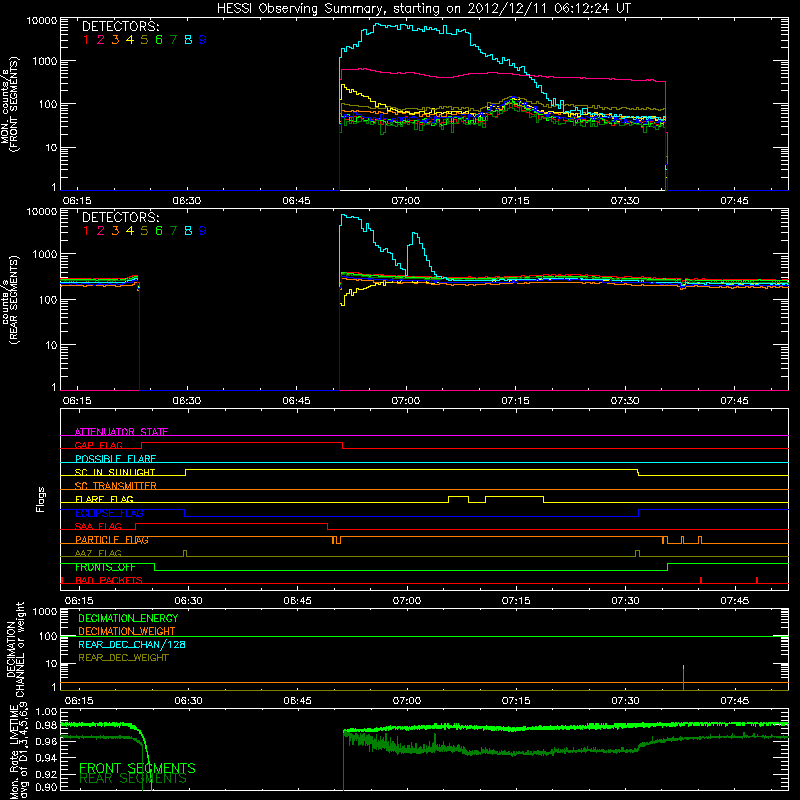Click detector 2 legend in front segments plot
Screen dimensions: 800x800
[101, 40]
